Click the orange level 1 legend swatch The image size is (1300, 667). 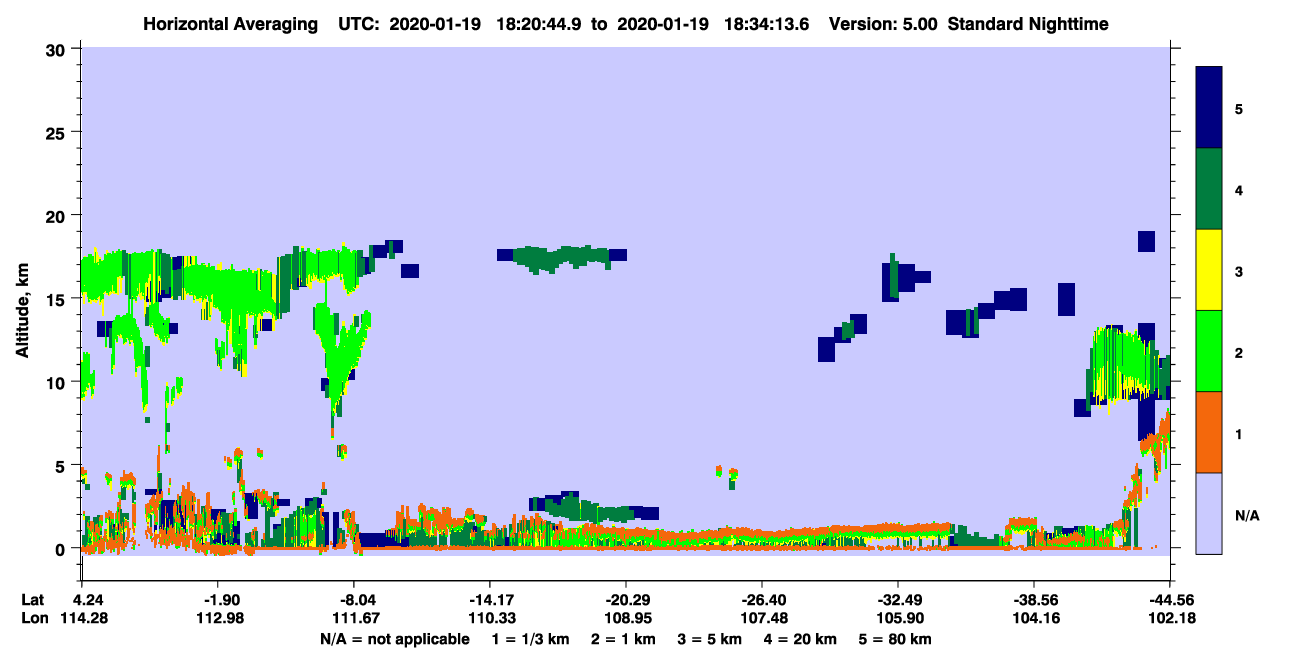[1209, 431]
